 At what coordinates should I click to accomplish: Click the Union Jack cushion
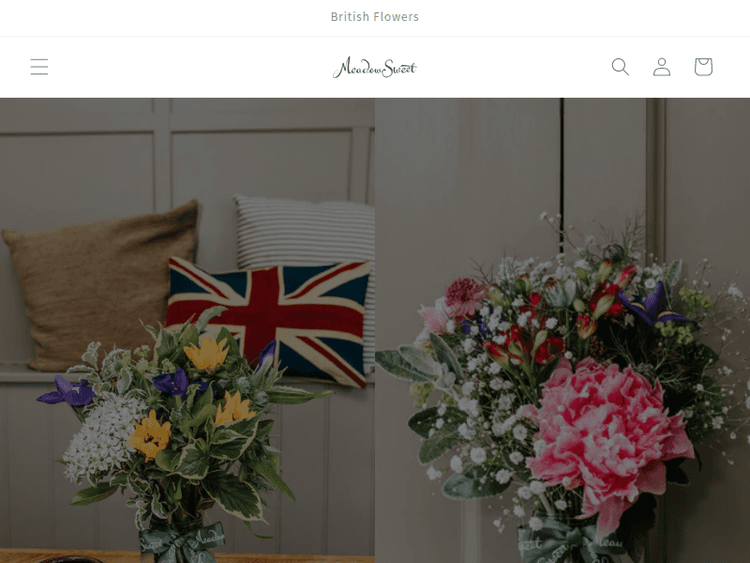pyautogui.click(x=269, y=318)
